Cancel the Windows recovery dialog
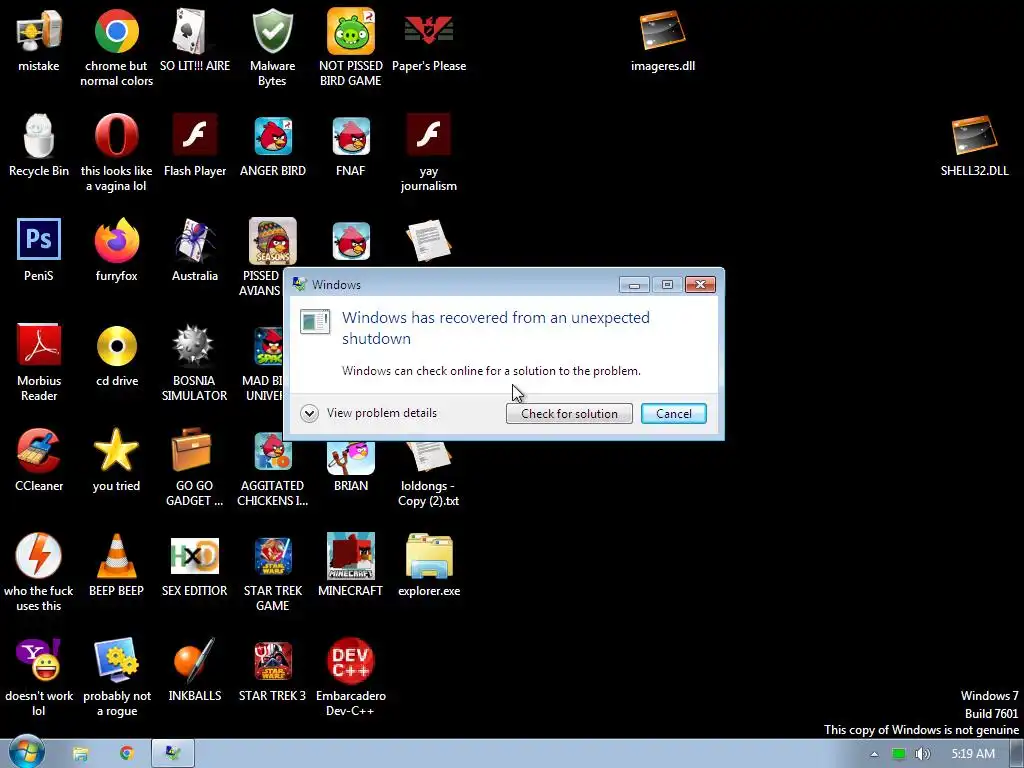The width and height of the screenshot is (1024, 768). point(673,413)
